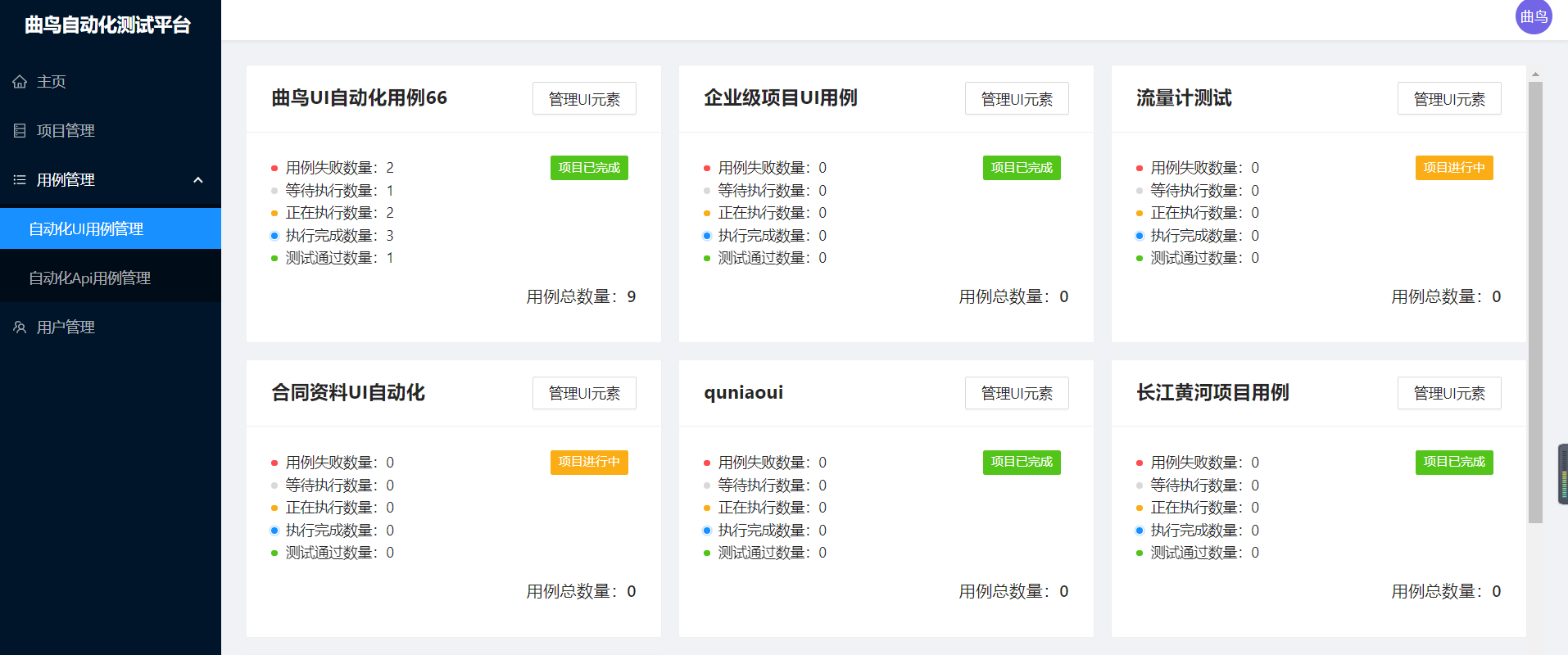Click 管理UI元素 for 长江黄河项目用例
This screenshot has height=655, width=1568.
1449,393
